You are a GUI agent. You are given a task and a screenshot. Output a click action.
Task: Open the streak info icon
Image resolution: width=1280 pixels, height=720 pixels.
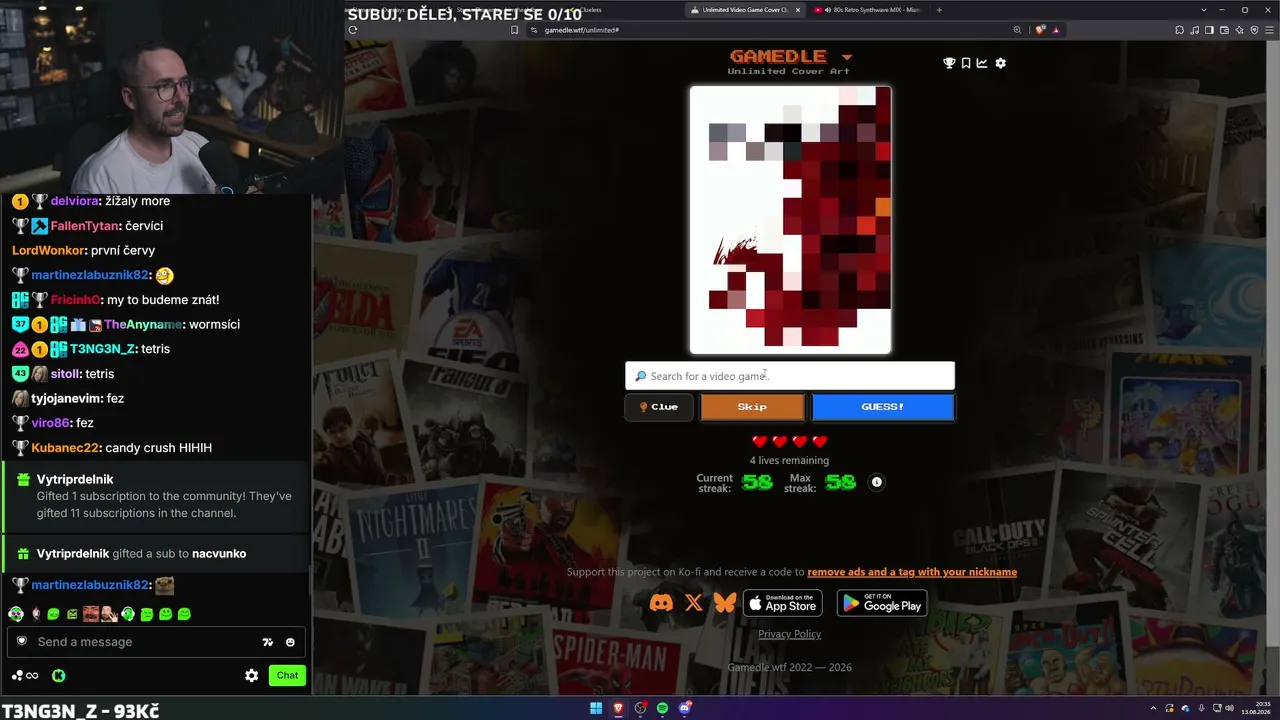(x=877, y=482)
